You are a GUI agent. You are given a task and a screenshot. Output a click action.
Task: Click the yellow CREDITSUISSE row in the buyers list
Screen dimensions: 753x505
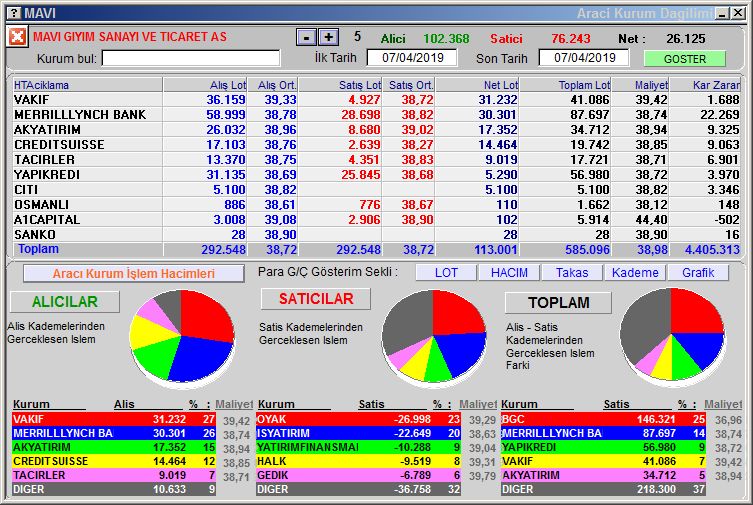(x=114, y=461)
